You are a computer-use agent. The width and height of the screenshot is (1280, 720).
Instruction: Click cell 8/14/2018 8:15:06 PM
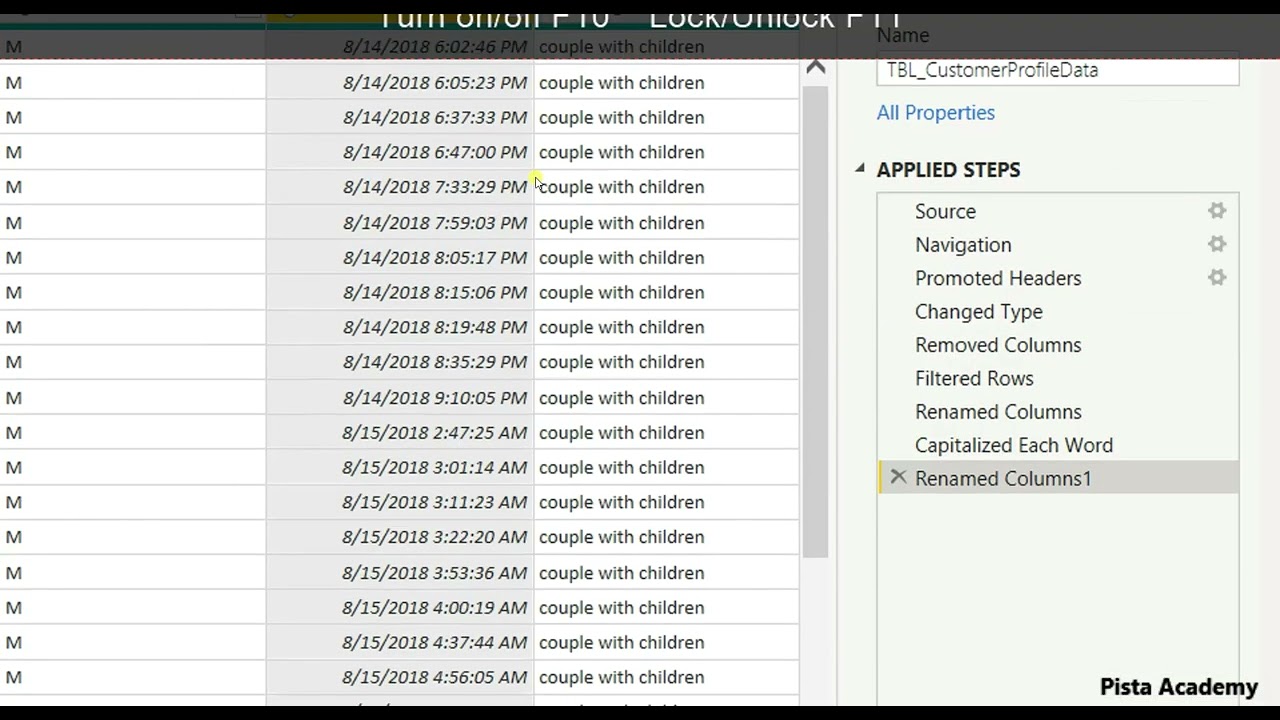pos(400,292)
